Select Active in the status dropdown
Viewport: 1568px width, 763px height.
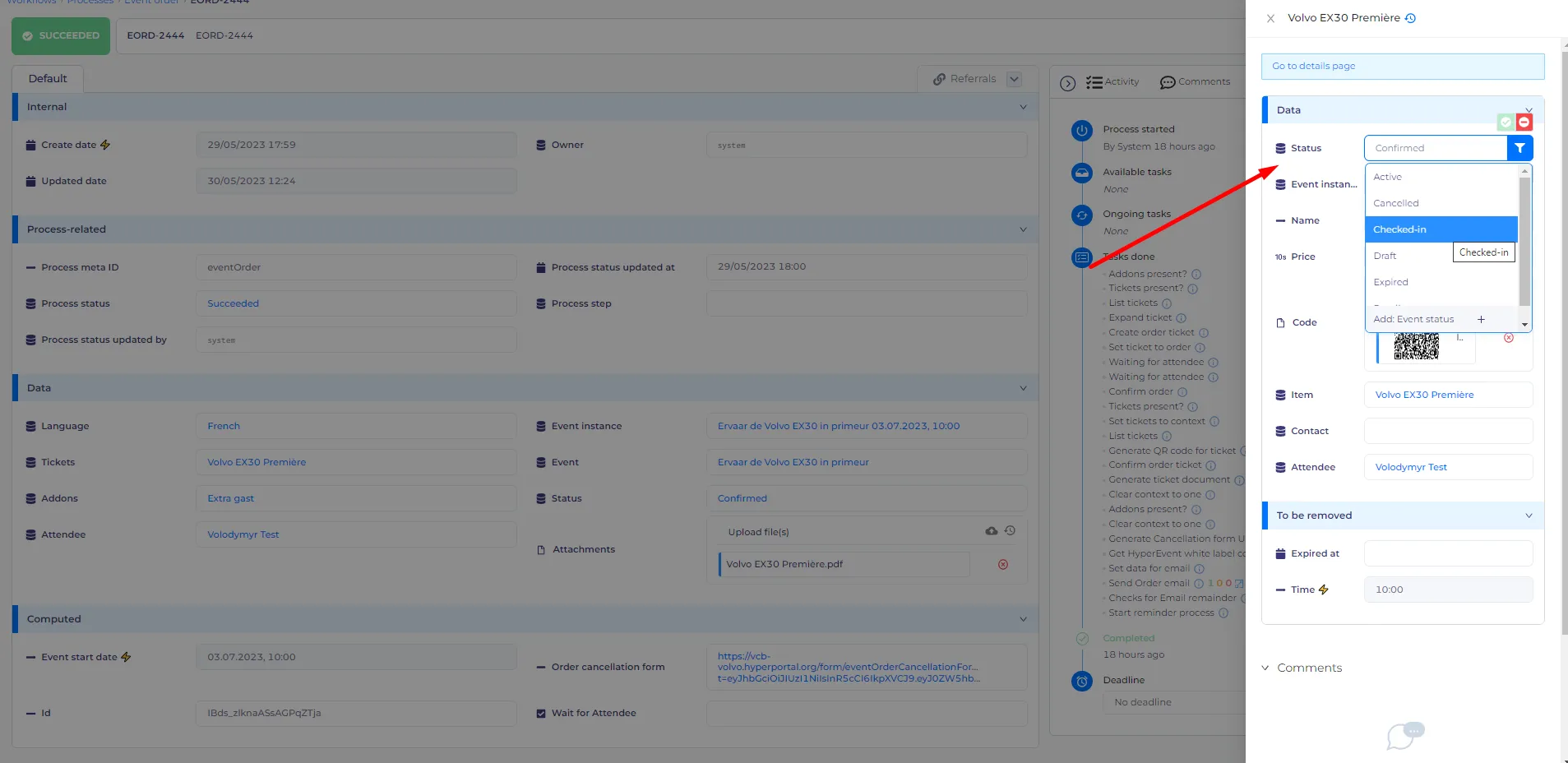(1441, 177)
